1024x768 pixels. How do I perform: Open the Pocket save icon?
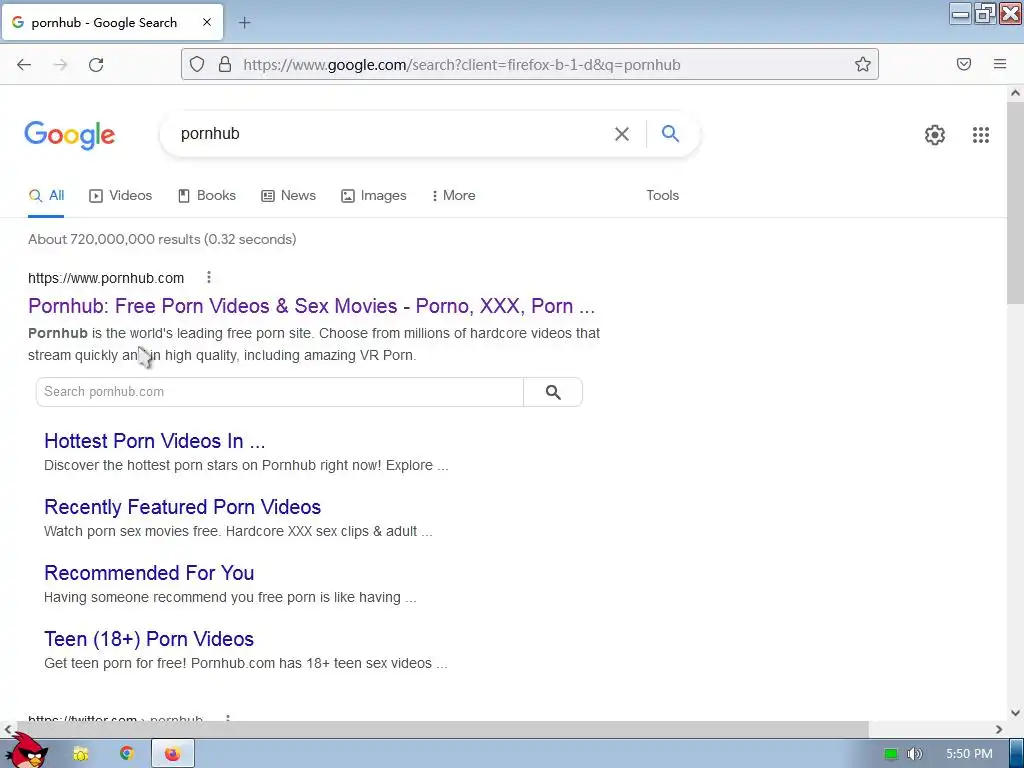point(964,64)
